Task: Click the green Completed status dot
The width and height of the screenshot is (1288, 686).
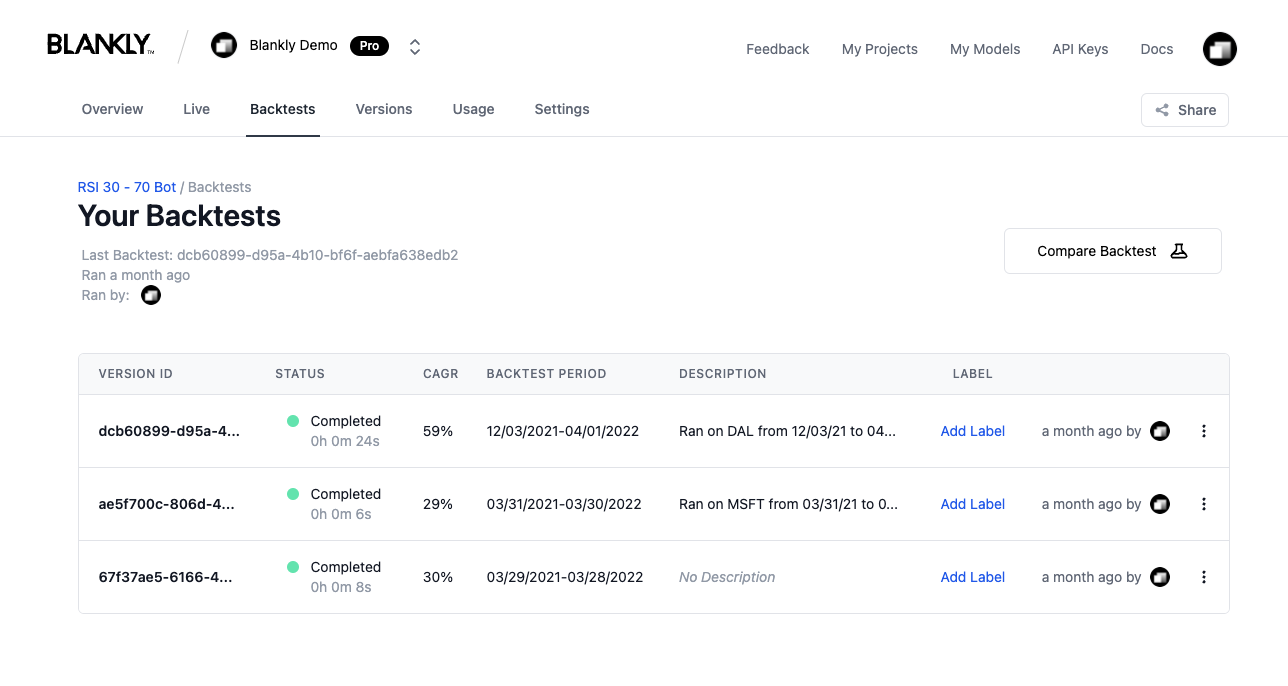Action: (x=292, y=421)
